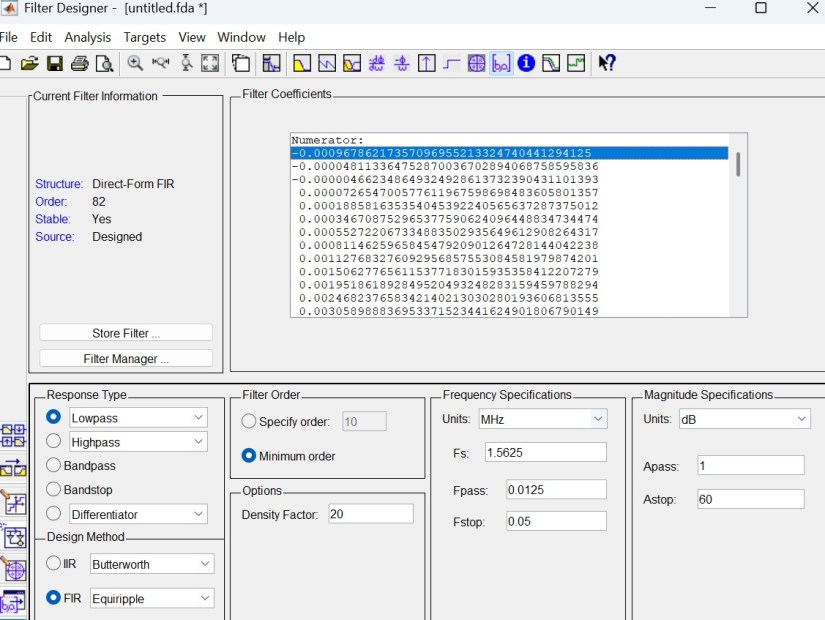Click the Store Filter button

[126, 333]
